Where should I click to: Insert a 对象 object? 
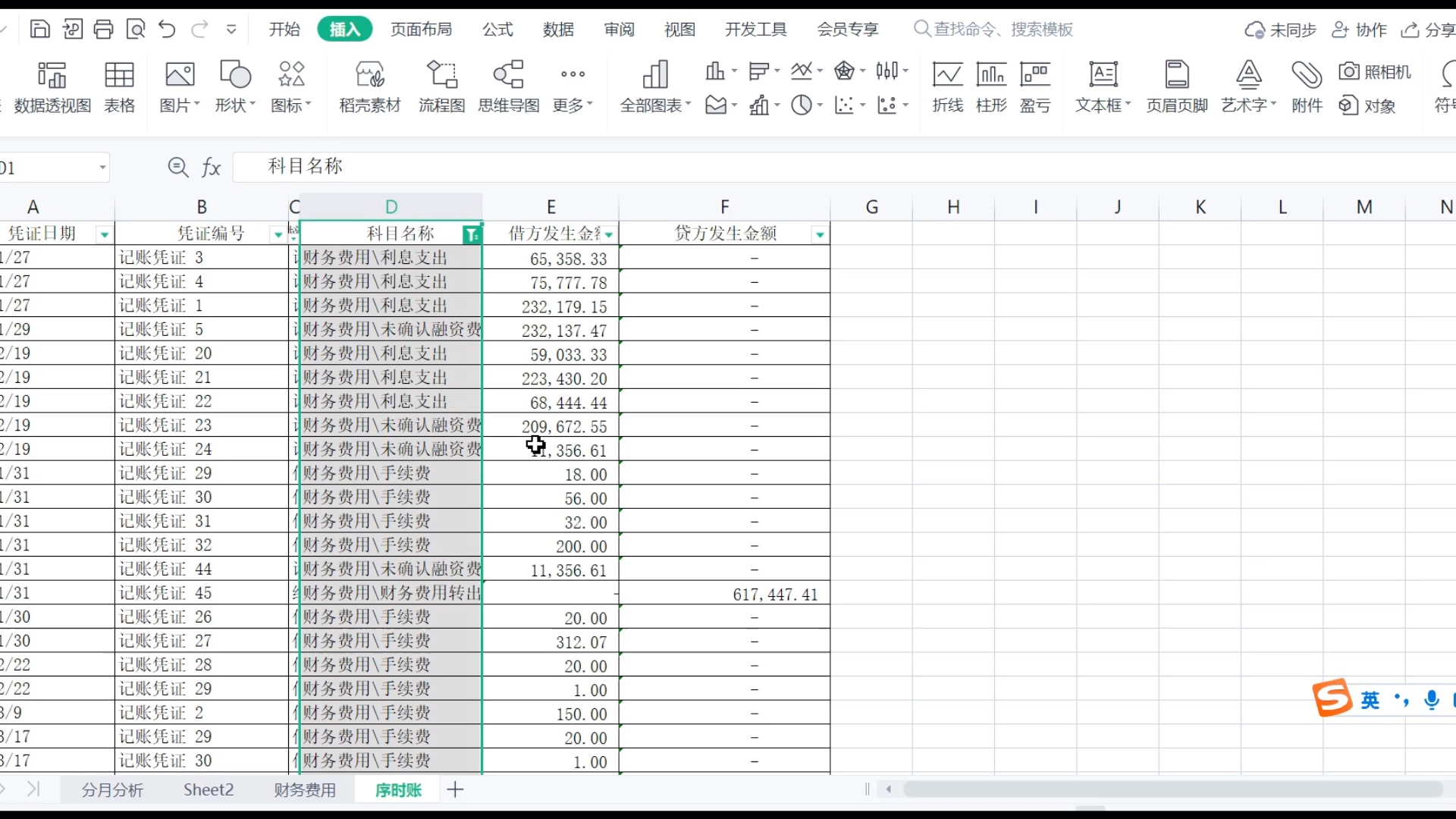click(1368, 106)
